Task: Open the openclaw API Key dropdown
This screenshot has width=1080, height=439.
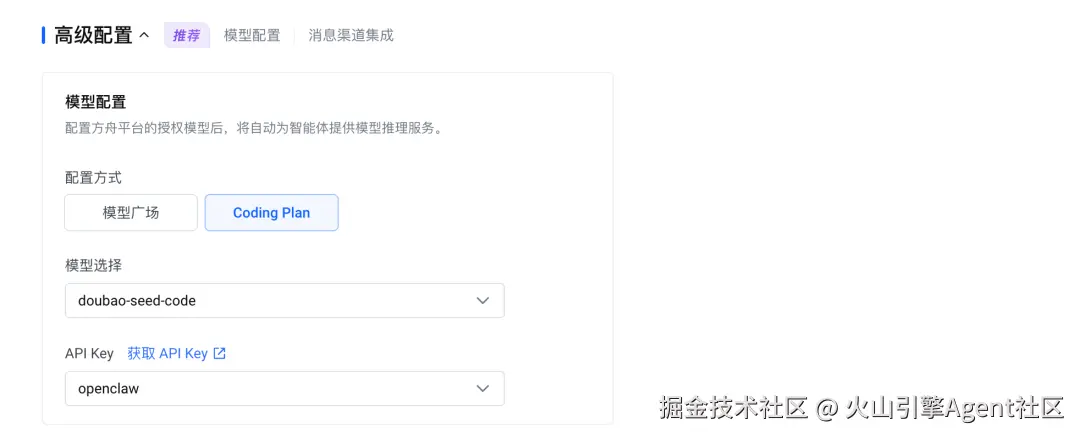Action: click(284, 388)
